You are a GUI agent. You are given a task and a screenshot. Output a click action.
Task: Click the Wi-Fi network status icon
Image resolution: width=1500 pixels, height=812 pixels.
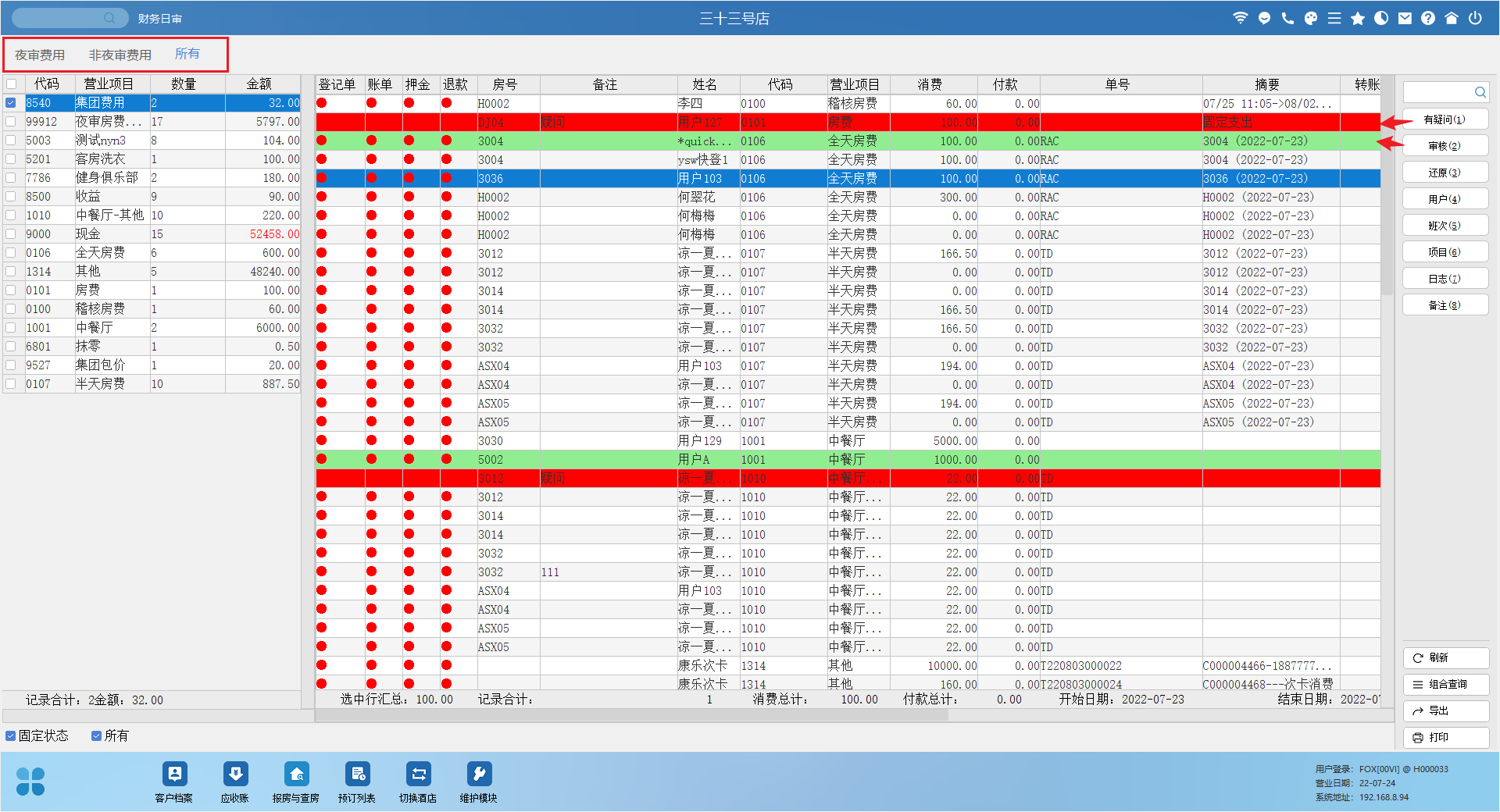[1240, 18]
